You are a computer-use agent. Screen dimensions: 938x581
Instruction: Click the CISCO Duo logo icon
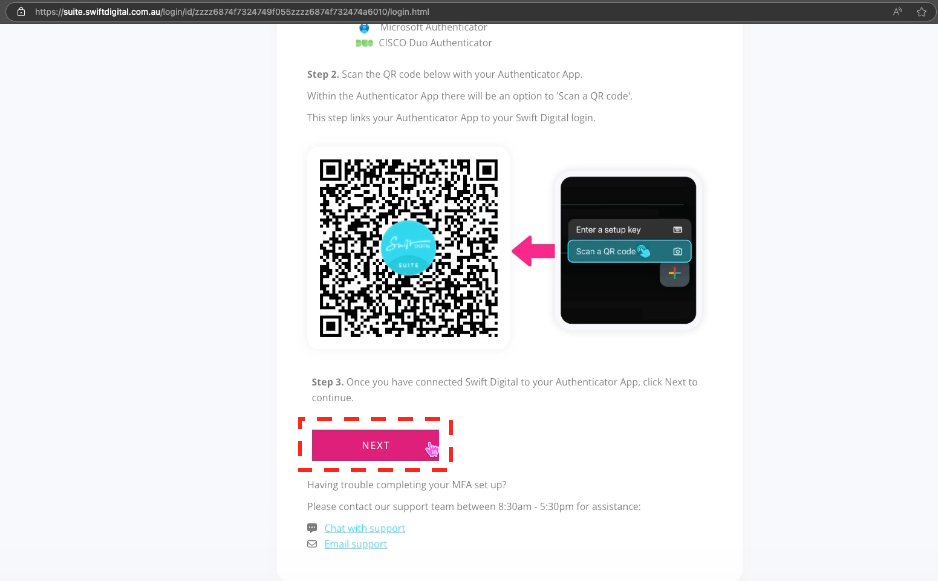click(364, 43)
